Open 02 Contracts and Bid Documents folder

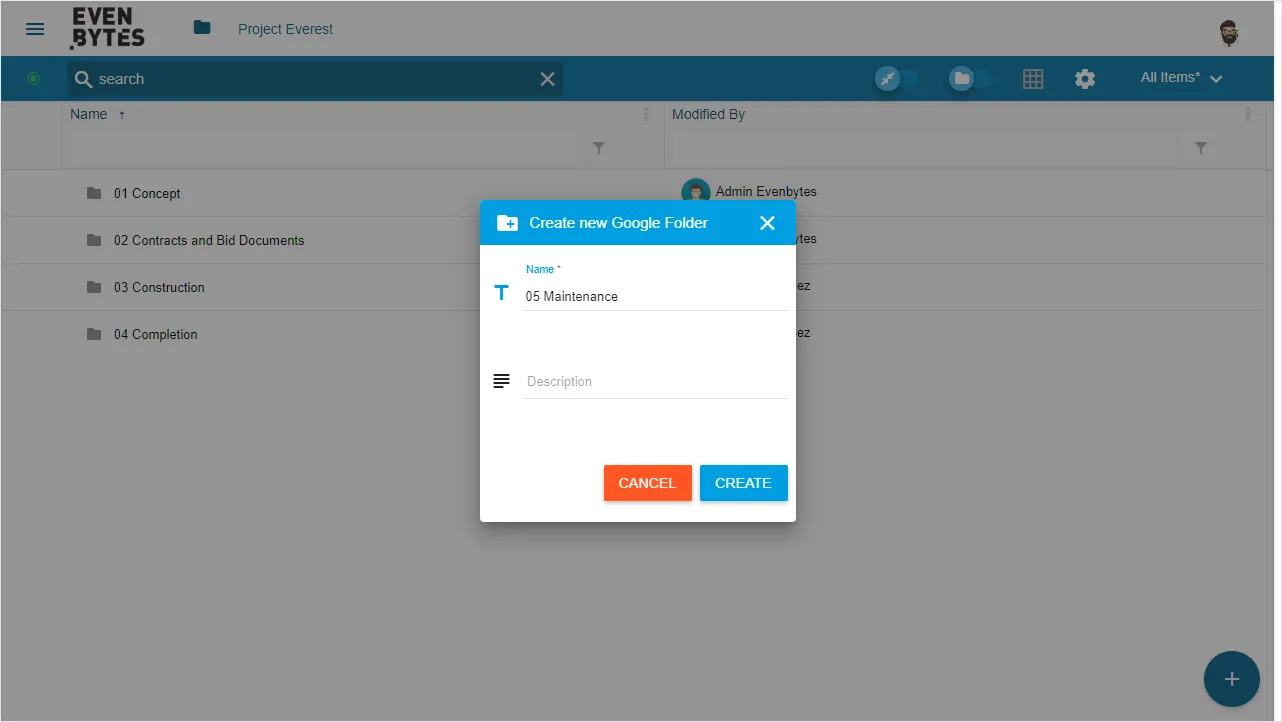(x=208, y=240)
